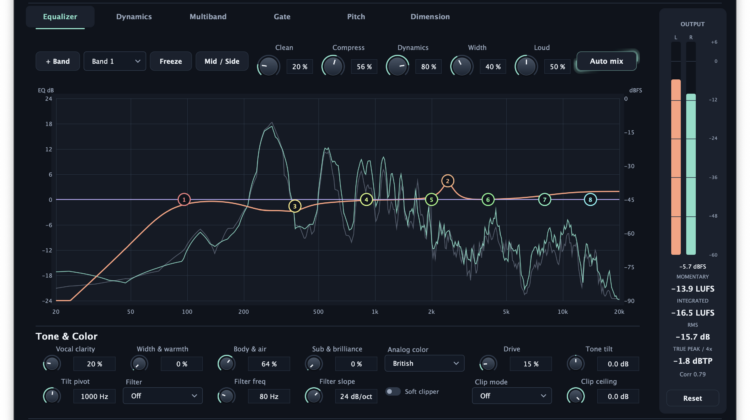Click the Dynamics knob
Image resolution: width=750 pixels, height=420 pixels.
point(397,66)
